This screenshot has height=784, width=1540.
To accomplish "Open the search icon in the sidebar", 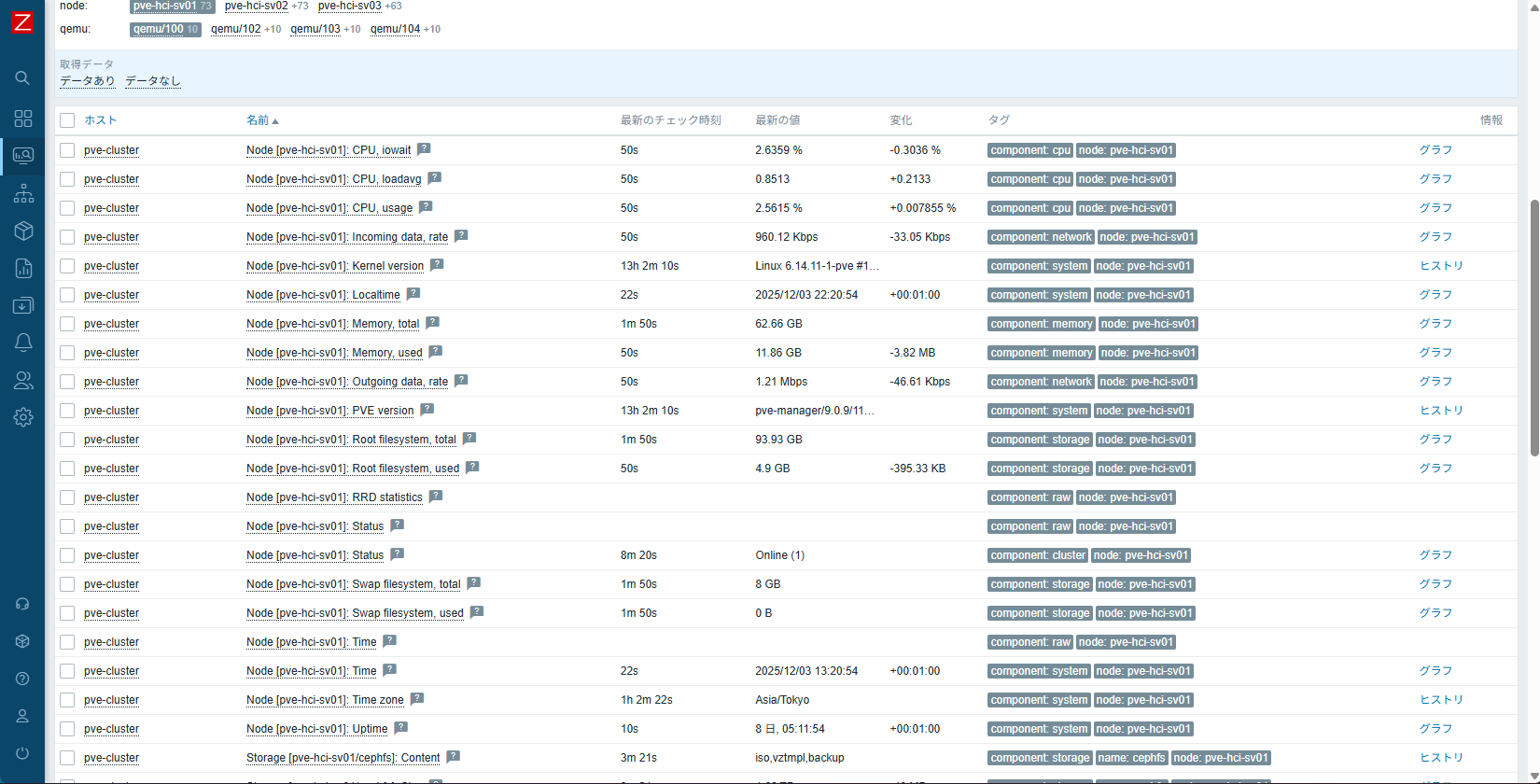I will pyautogui.click(x=23, y=78).
